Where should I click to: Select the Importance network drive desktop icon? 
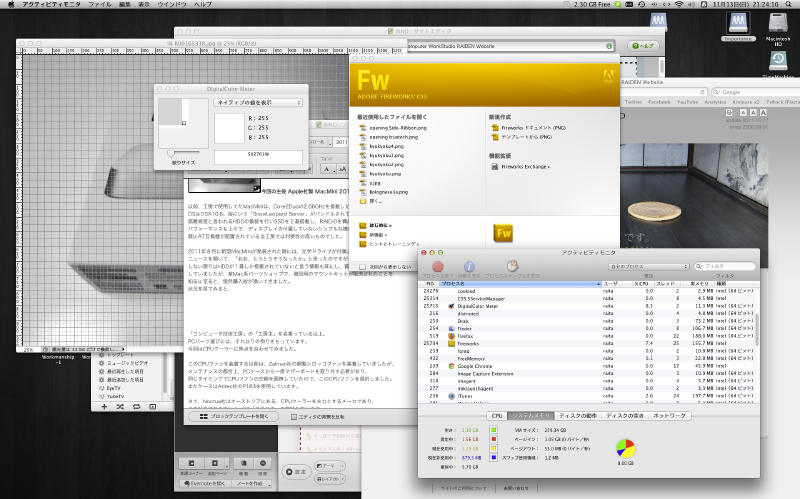(x=738, y=24)
